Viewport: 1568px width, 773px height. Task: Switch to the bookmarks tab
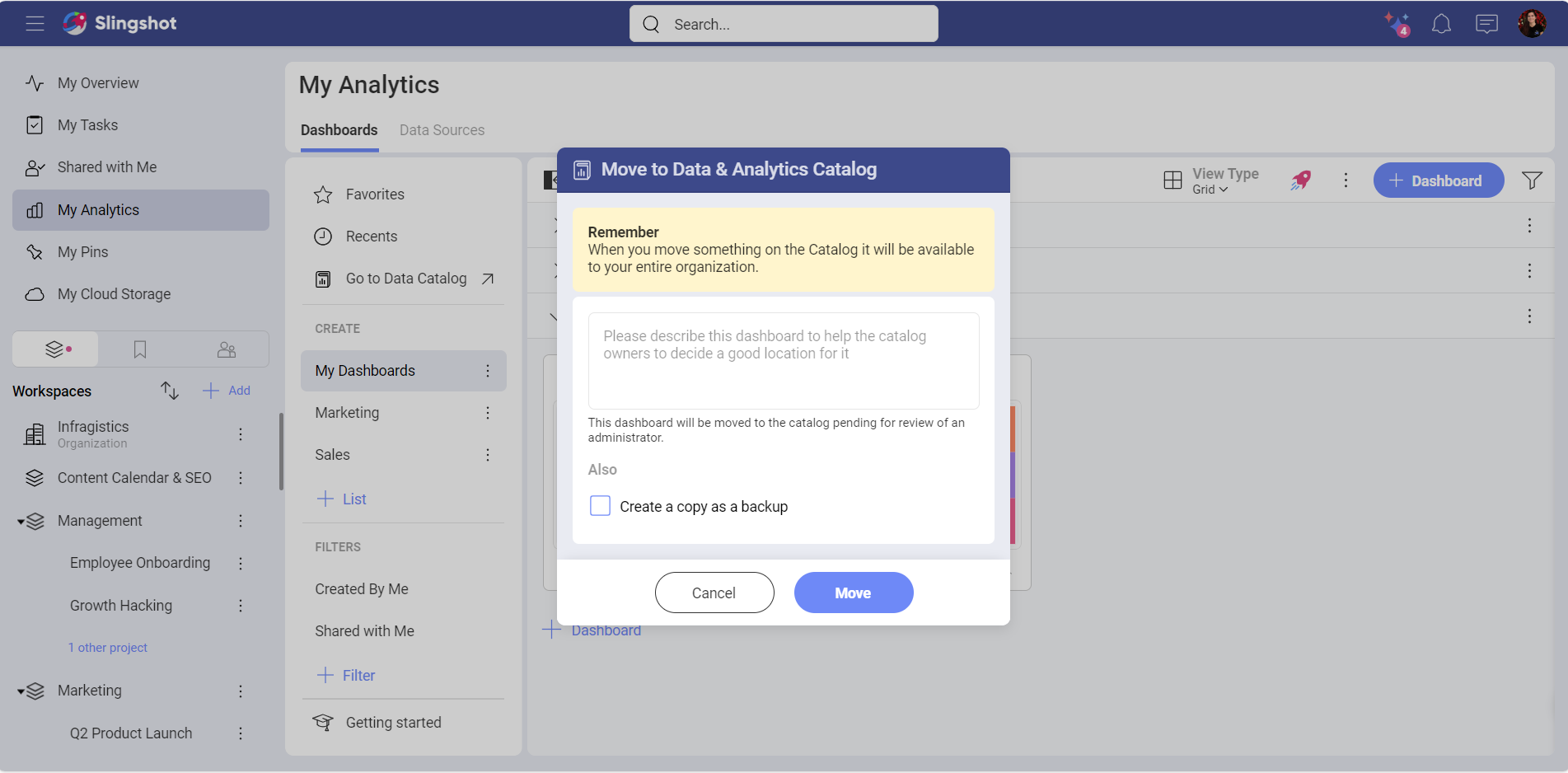(x=140, y=349)
